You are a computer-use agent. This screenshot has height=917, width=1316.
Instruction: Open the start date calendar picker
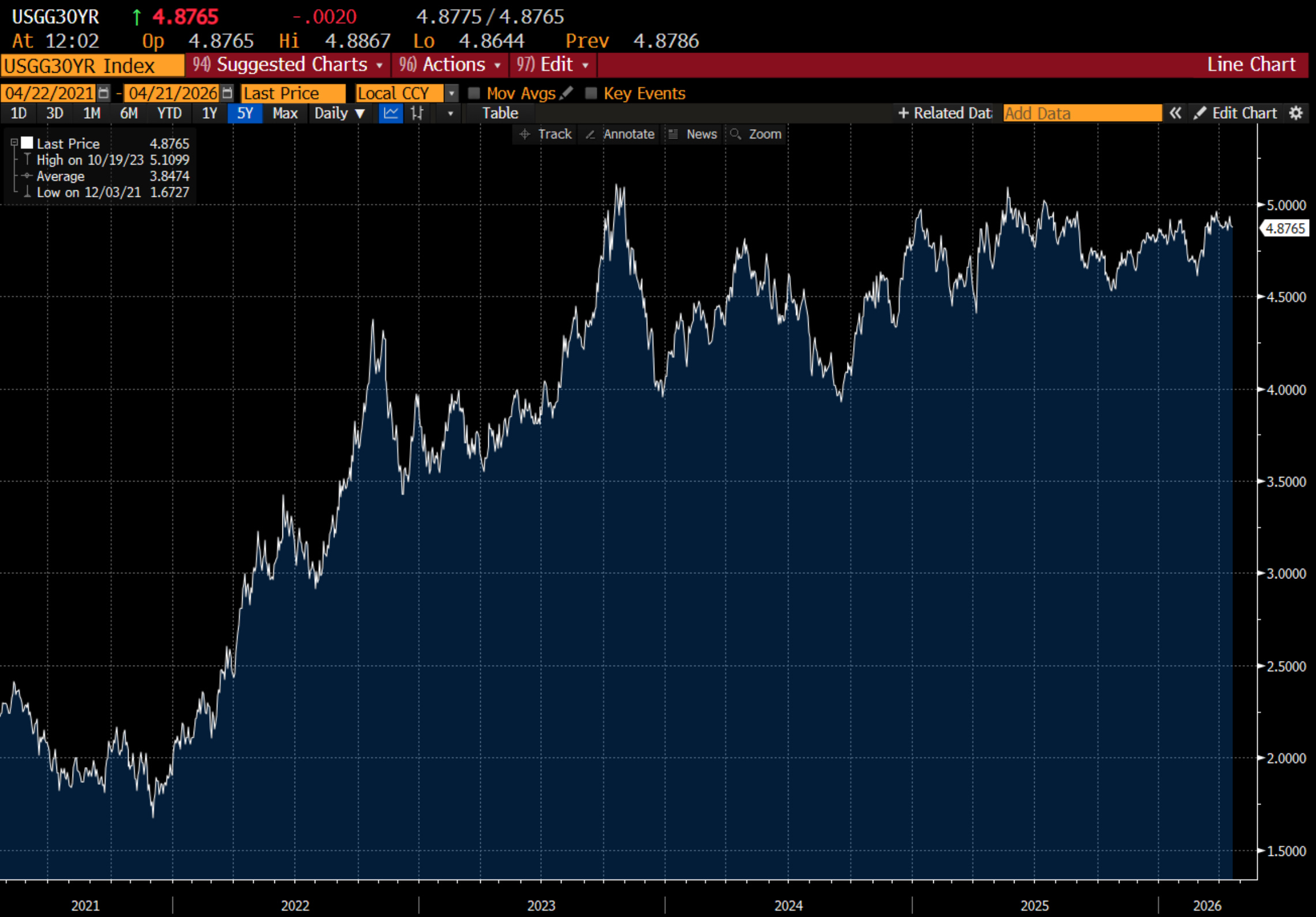pyautogui.click(x=103, y=93)
